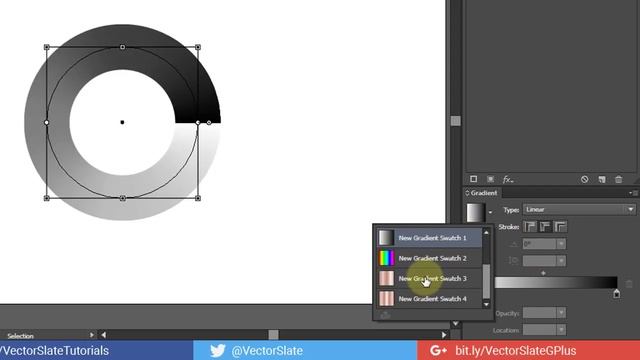Click horizontal scrollbar right arrow
Viewport: 640px width, 360px height.
point(444,335)
